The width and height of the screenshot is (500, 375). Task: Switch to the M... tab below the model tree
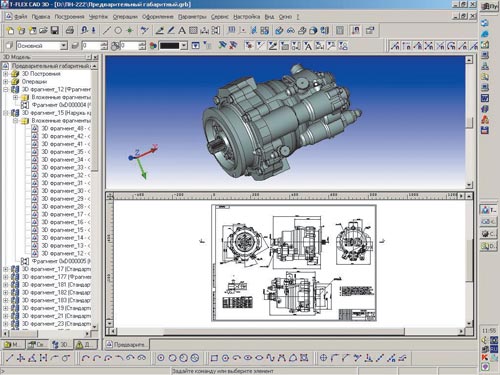[x=13, y=344]
